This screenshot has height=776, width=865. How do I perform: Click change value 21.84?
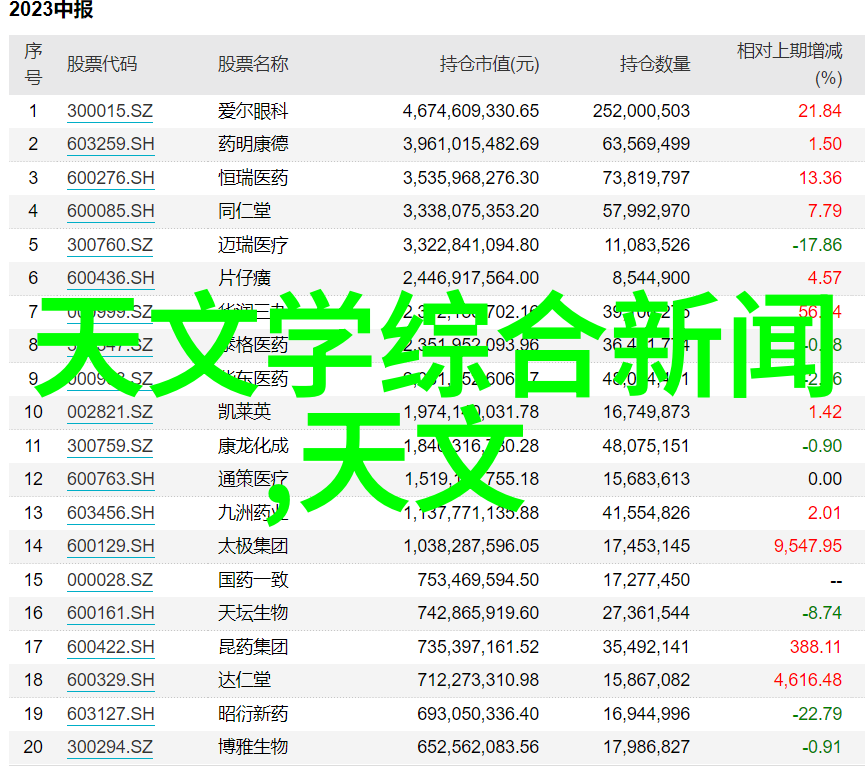820,111
